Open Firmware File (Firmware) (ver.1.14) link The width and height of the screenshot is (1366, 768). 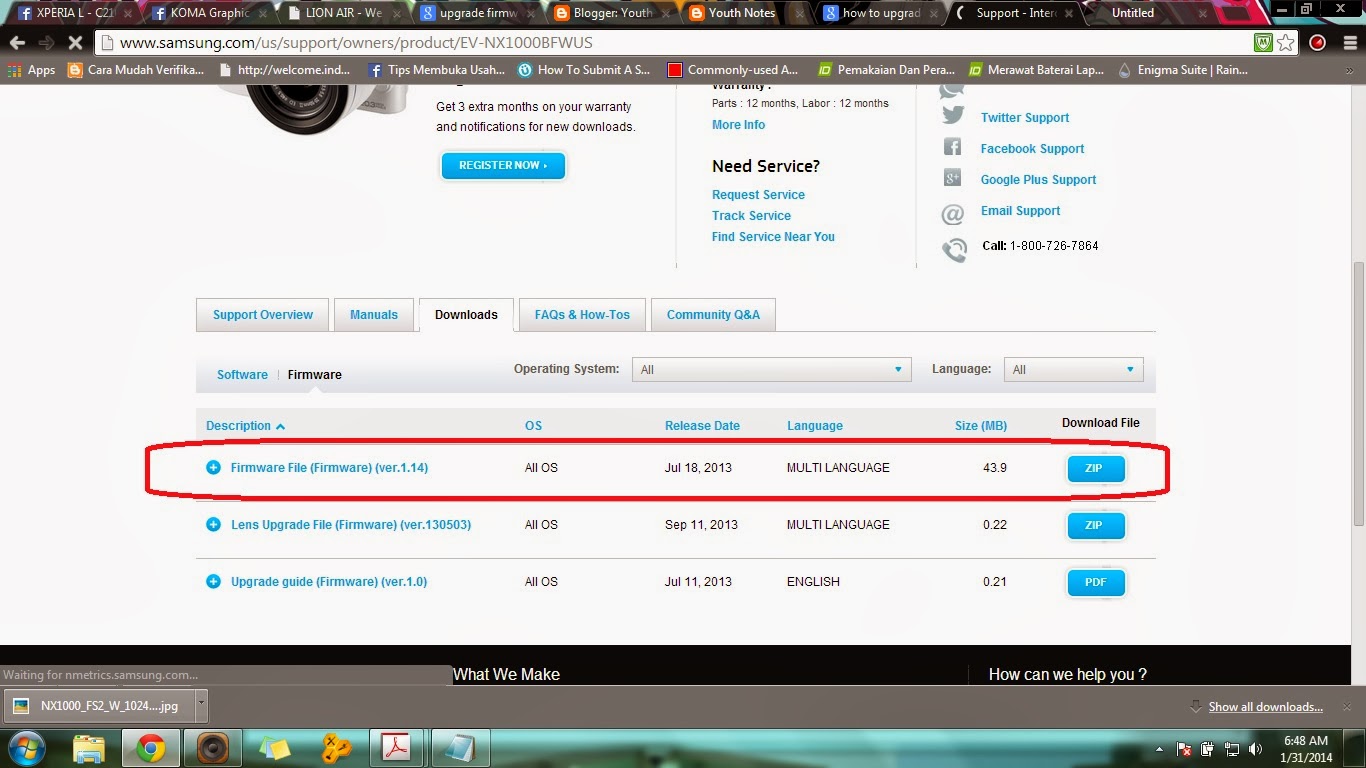[329, 468]
